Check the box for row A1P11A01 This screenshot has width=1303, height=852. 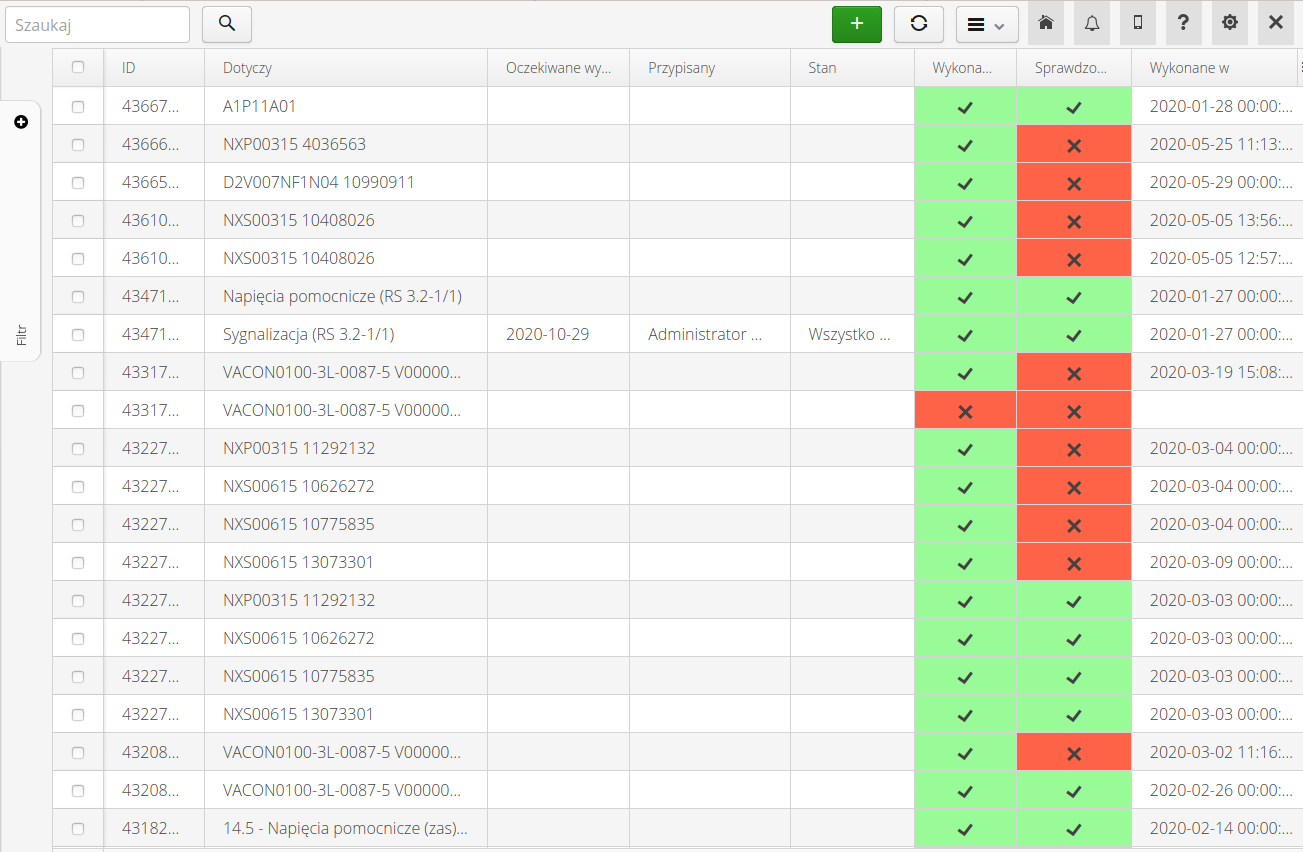tap(78, 106)
